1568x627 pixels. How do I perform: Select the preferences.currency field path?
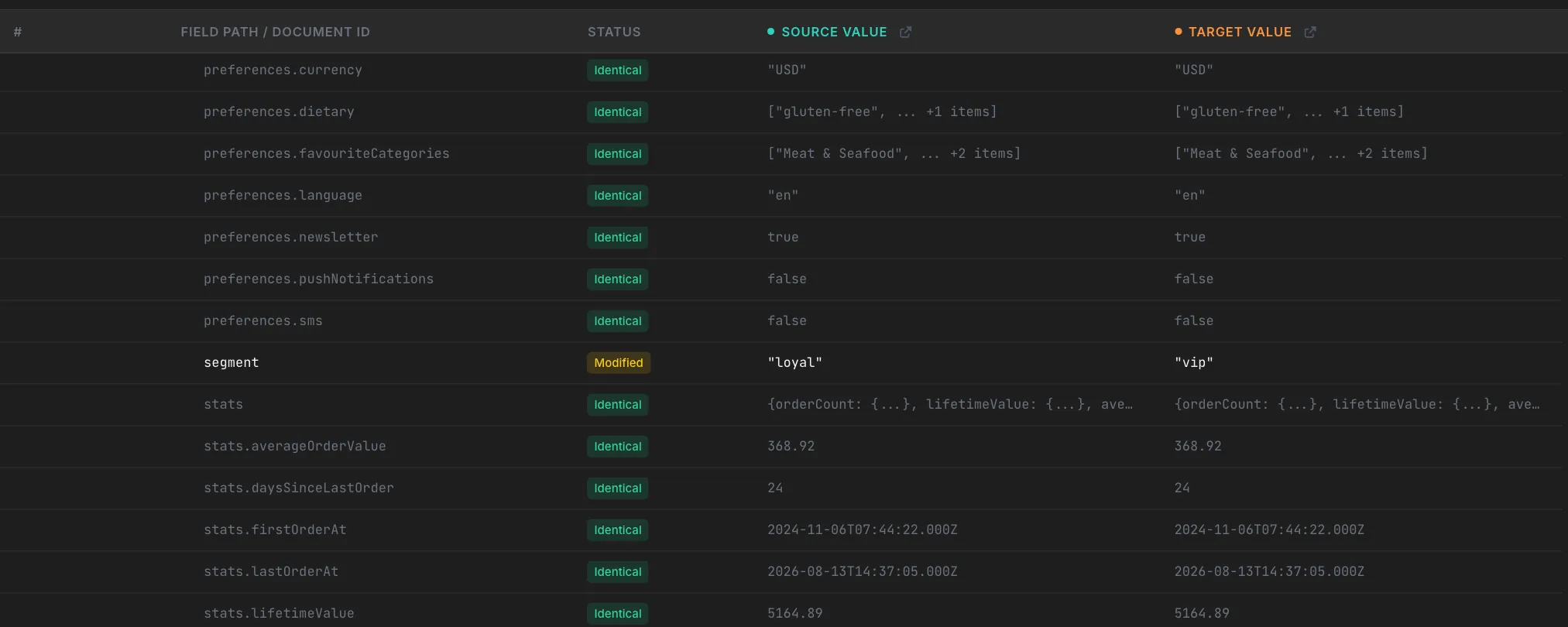pos(283,70)
